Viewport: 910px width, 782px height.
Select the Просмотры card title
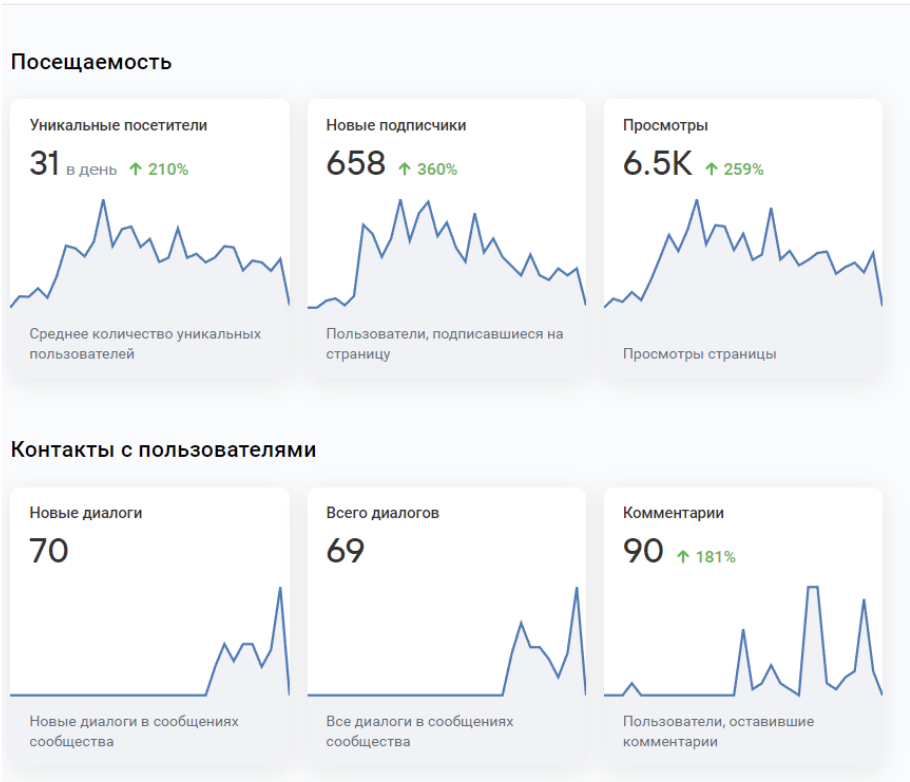click(x=665, y=125)
